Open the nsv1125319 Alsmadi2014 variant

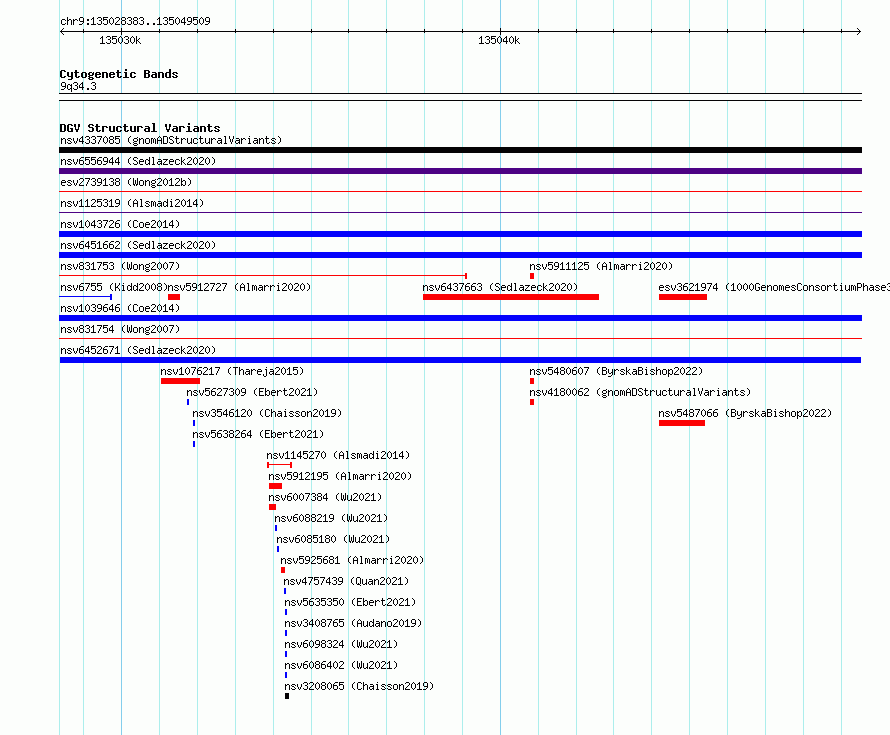point(132,203)
